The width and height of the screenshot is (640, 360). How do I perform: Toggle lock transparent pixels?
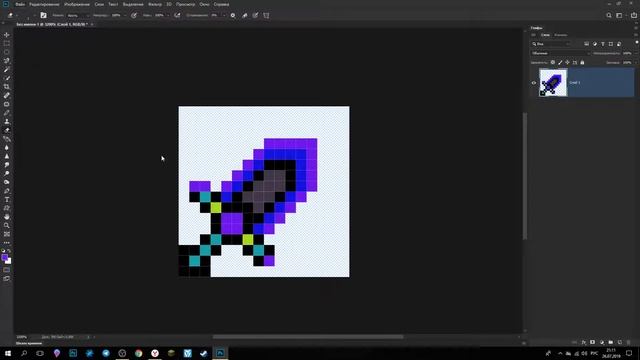pos(553,62)
